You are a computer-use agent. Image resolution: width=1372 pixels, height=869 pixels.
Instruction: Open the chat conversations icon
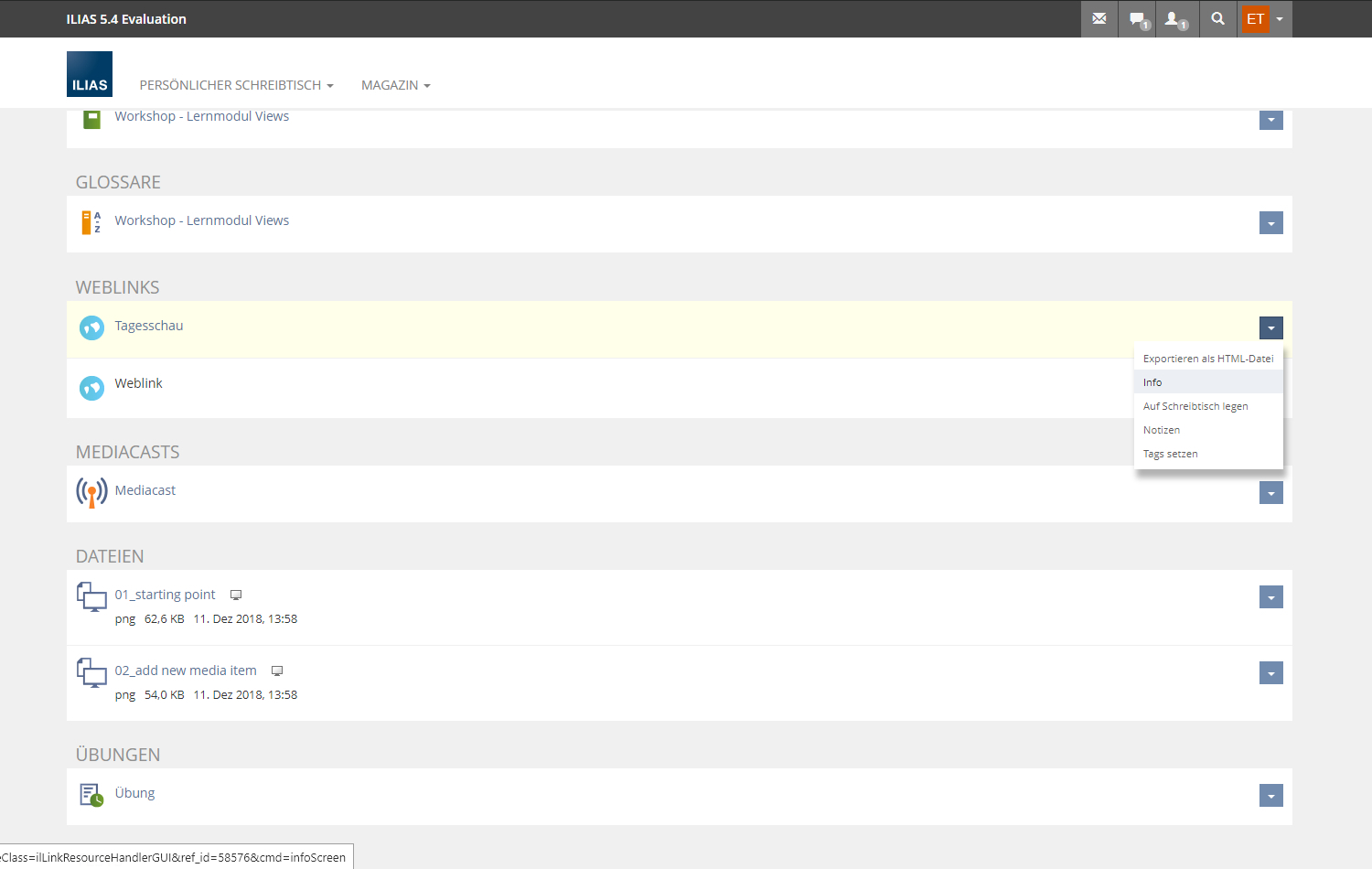tap(1137, 19)
